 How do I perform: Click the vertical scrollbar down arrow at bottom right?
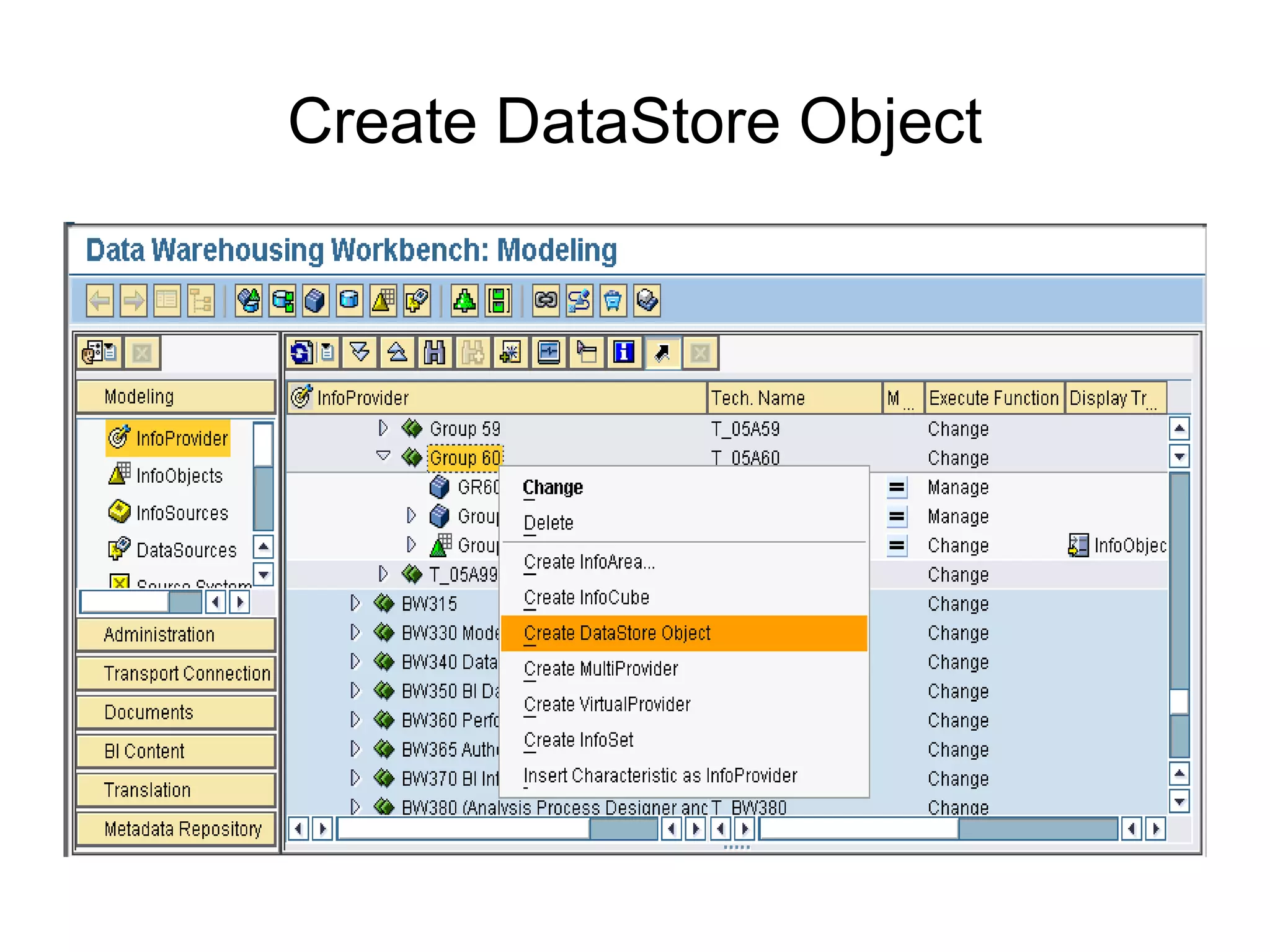[1179, 801]
